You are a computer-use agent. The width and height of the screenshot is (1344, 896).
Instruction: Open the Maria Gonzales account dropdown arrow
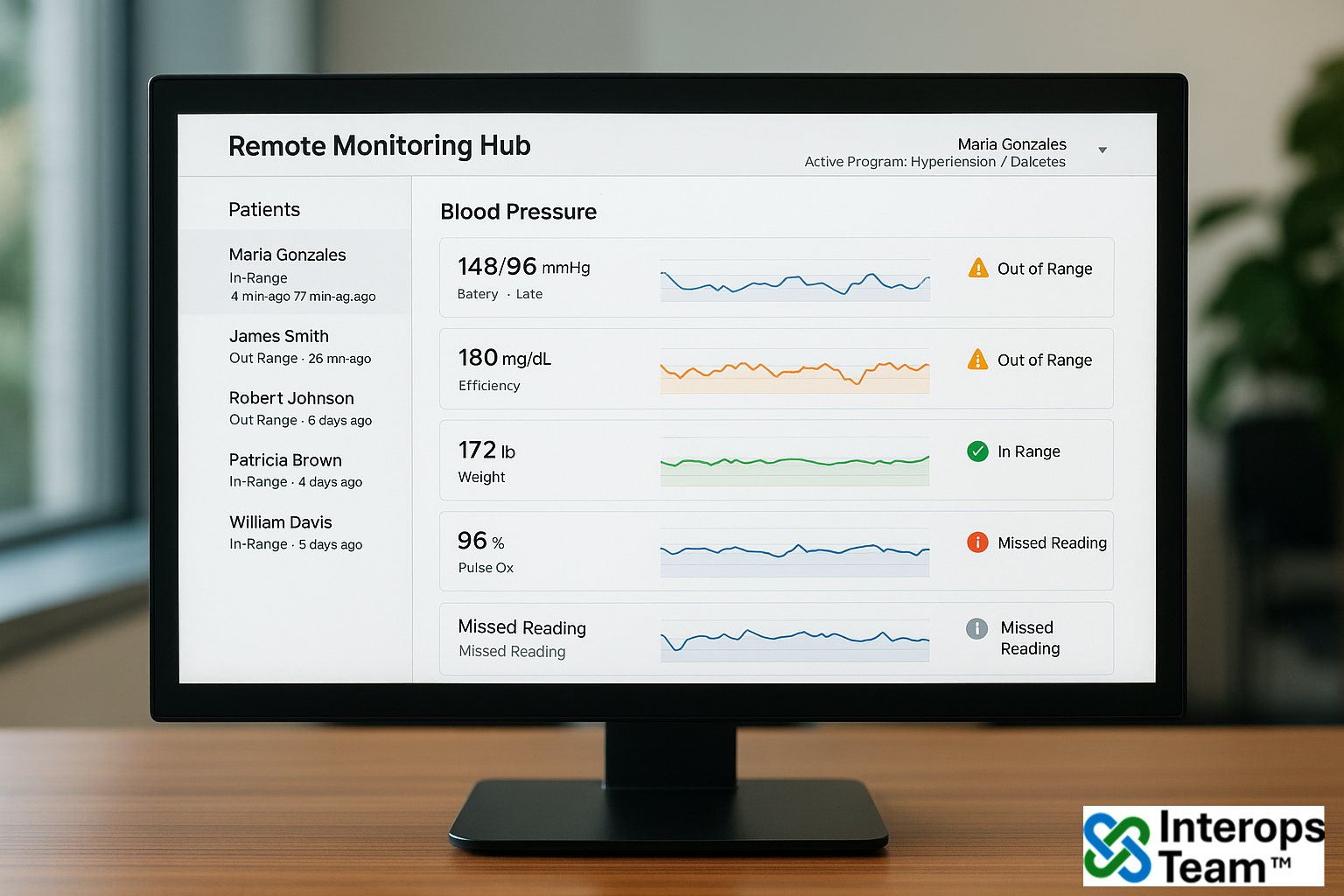tap(1102, 150)
